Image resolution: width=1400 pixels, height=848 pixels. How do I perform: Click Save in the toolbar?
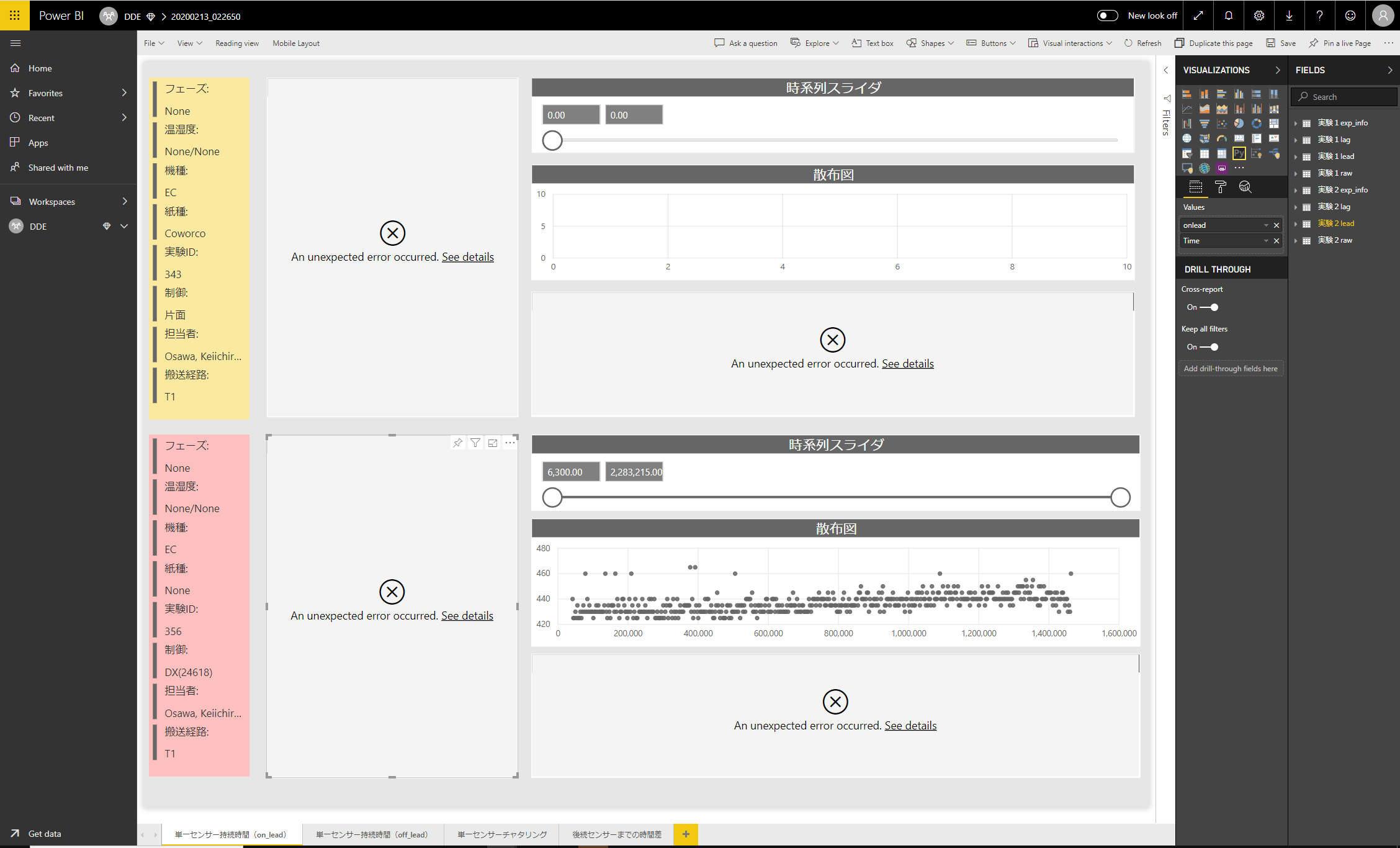click(x=1281, y=43)
